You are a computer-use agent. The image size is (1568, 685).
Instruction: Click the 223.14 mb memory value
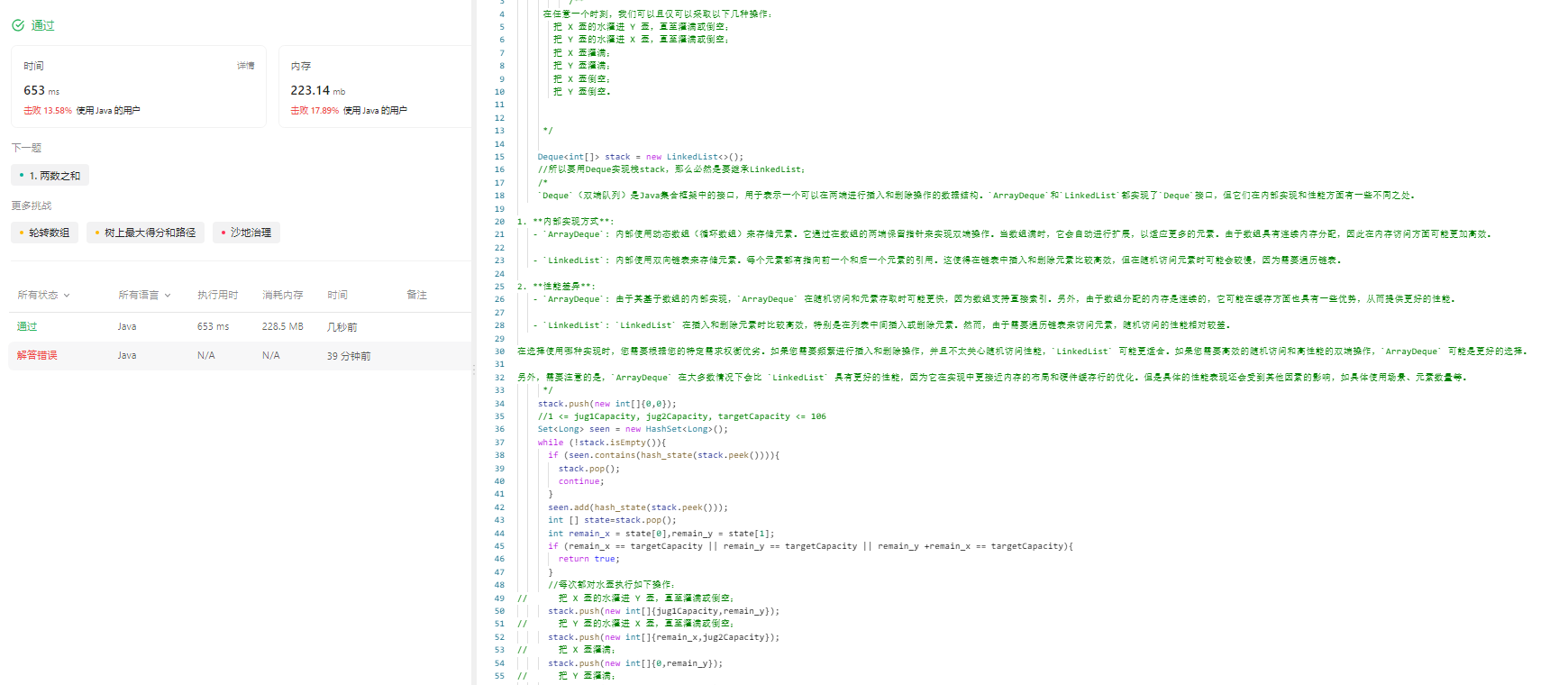click(x=317, y=90)
